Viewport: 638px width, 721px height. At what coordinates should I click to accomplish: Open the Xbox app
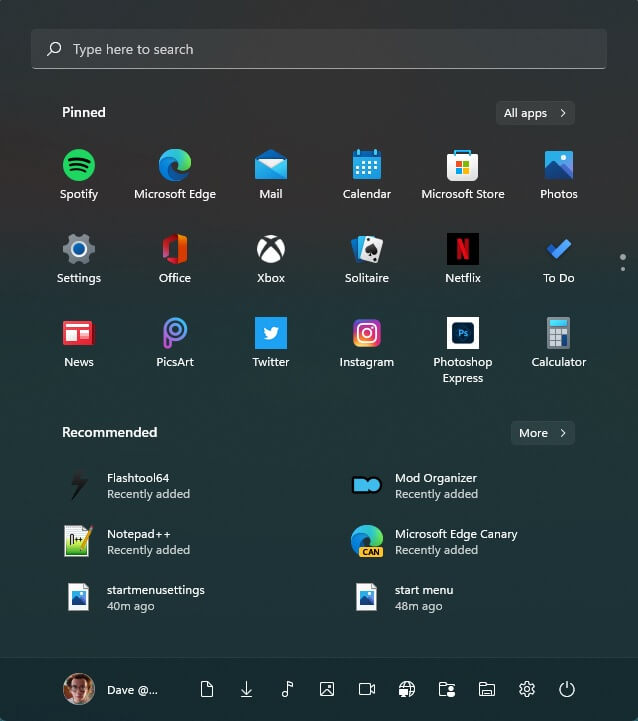click(271, 258)
